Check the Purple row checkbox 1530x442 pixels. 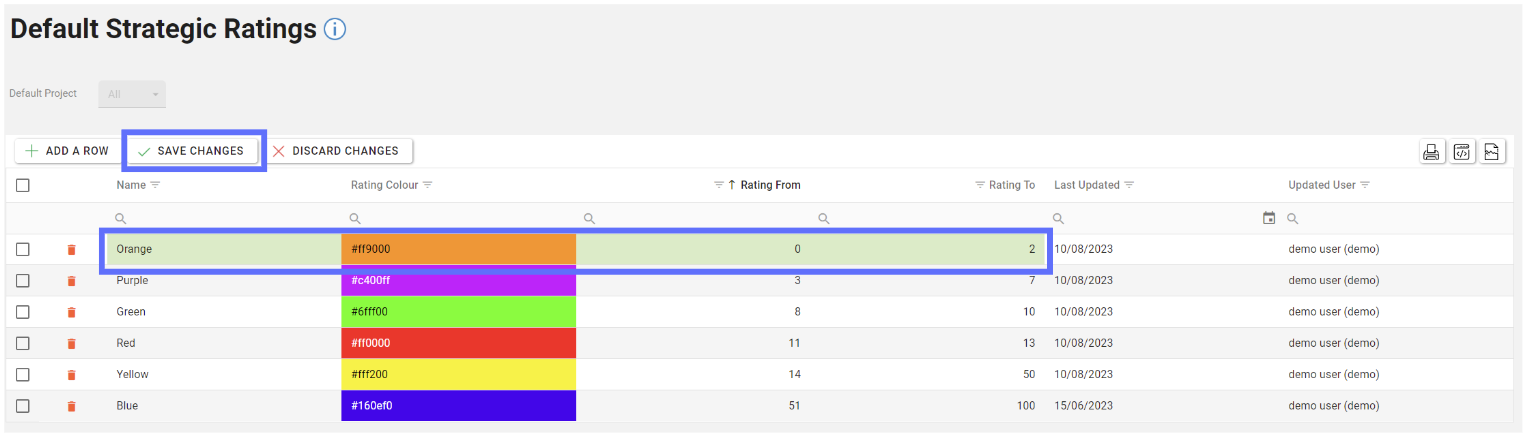coord(23,281)
